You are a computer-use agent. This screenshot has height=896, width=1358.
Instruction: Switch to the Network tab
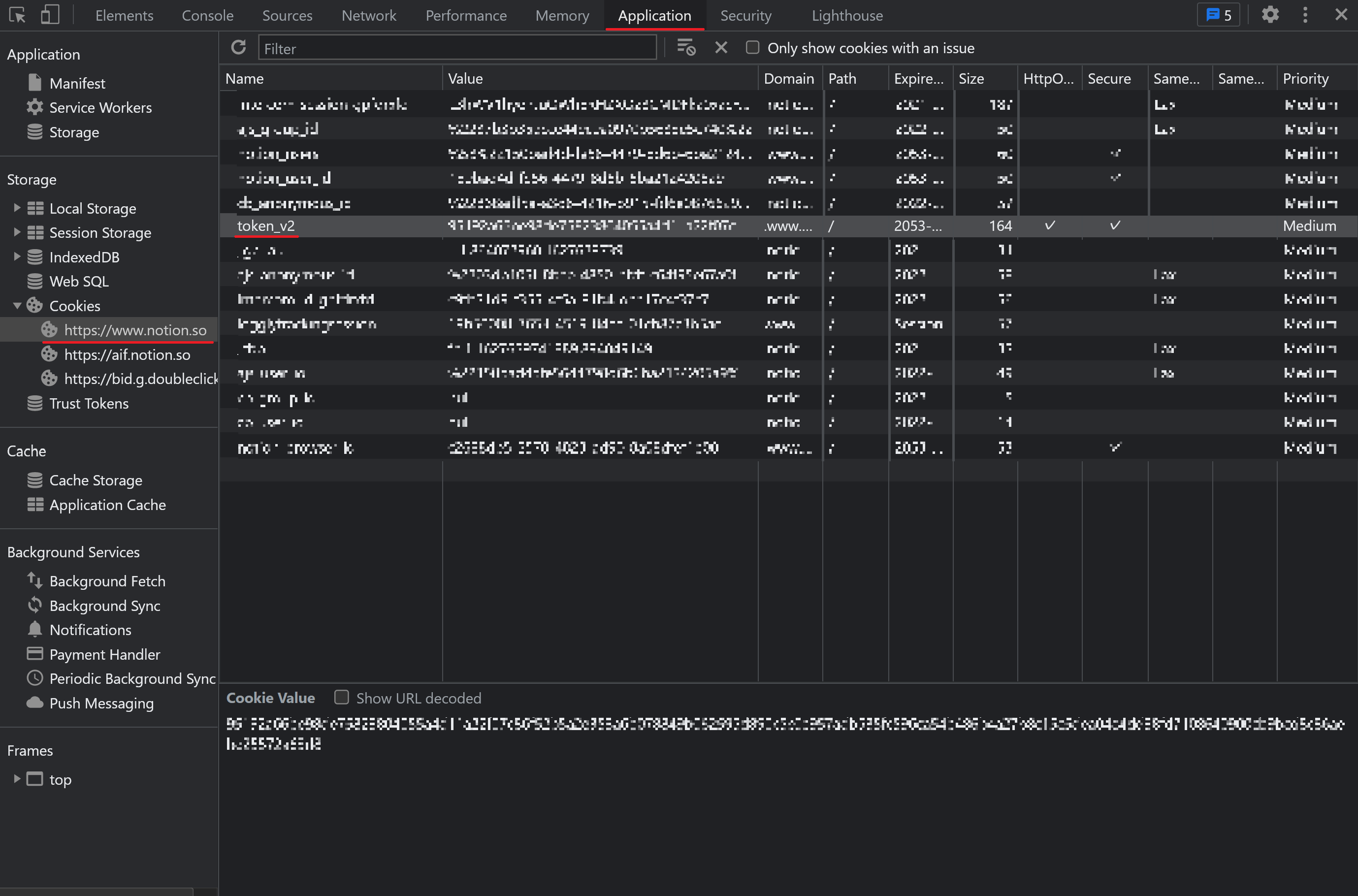coord(369,15)
